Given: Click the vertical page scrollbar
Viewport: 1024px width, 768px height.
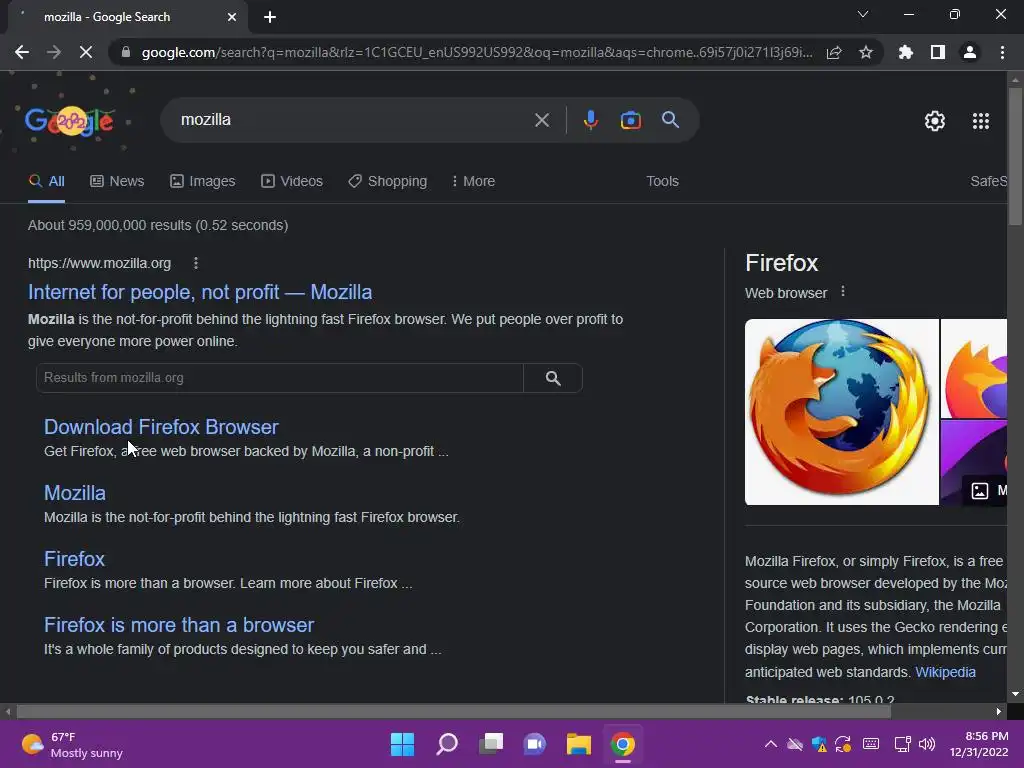Looking at the screenshot, I should [1015, 157].
